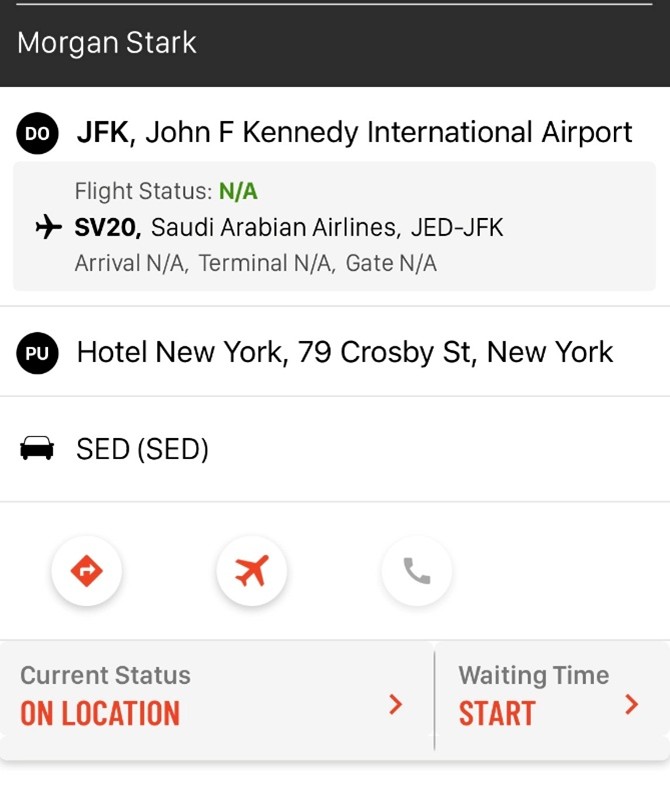Tap the DO drop-off badge icon
This screenshot has width=670, height=785.
pos(37,133)
